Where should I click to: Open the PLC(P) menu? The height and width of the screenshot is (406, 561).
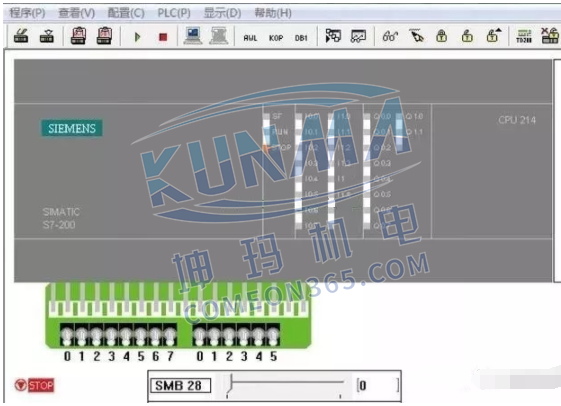point(174,13)
